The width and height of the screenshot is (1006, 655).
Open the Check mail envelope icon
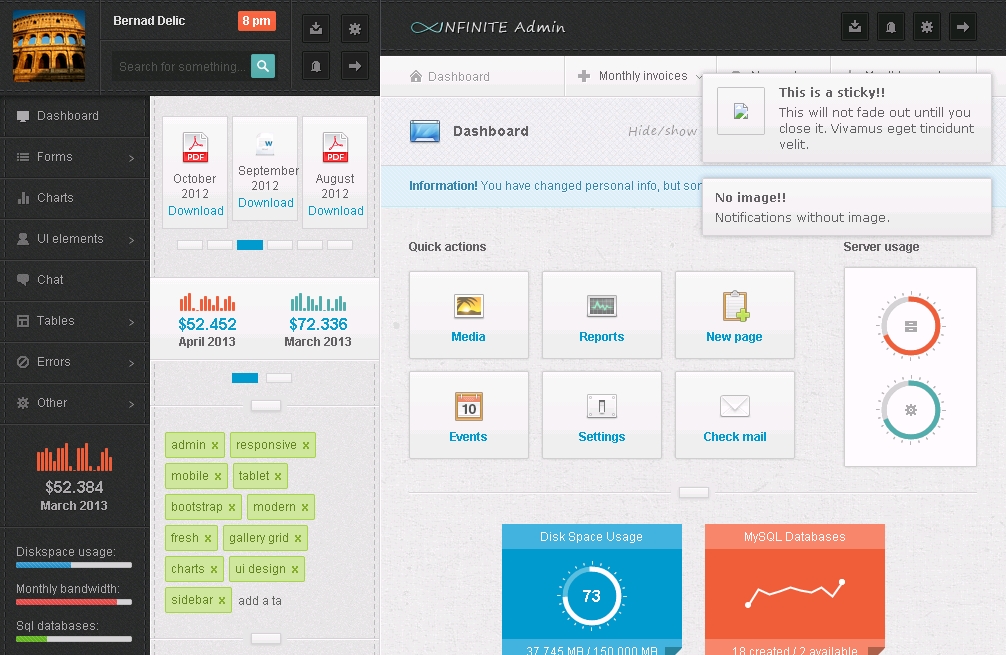point(735,406)
